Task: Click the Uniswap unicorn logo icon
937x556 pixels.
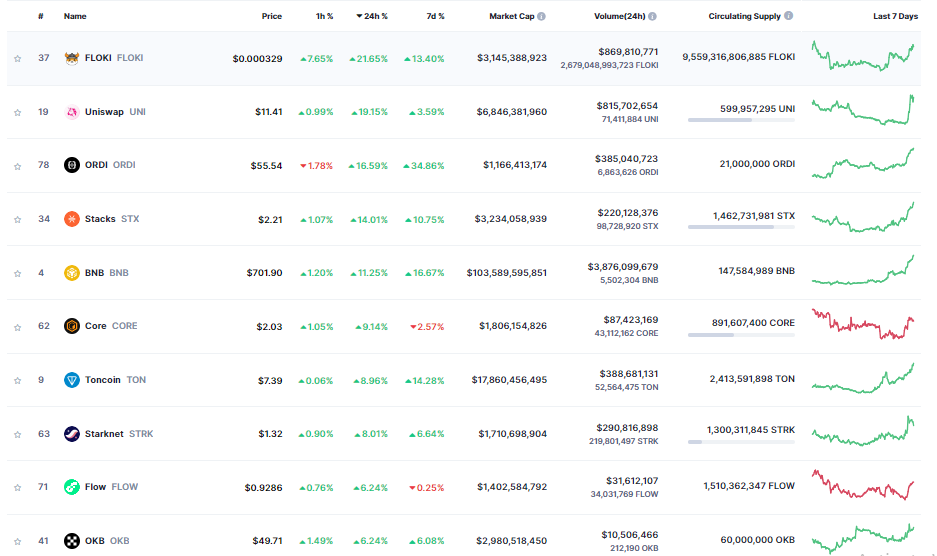Action: pyautogui.click(x=72, y=112)
